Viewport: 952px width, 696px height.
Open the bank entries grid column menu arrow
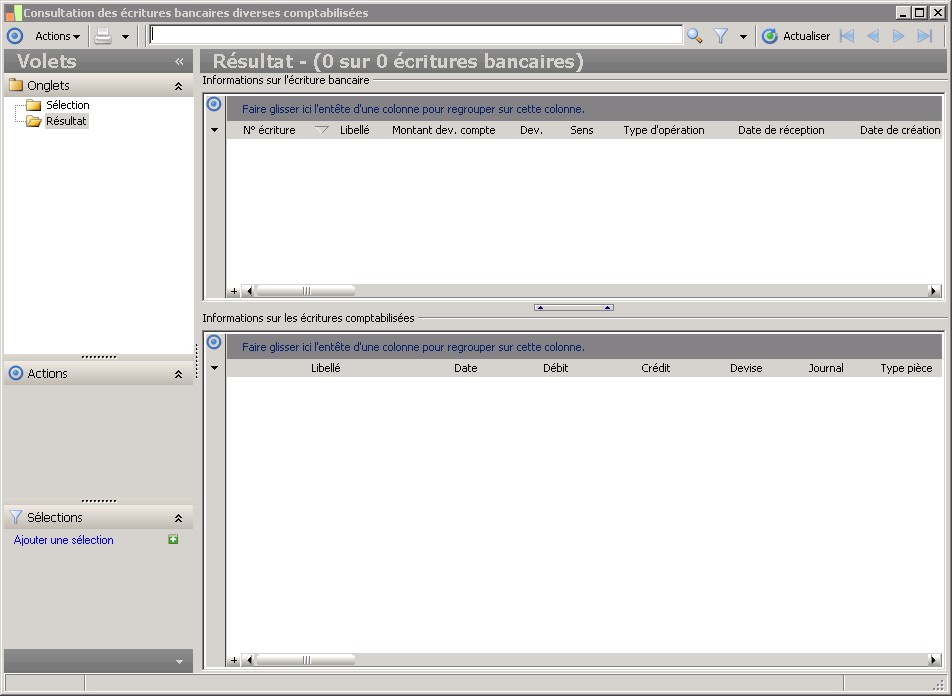[214, 130]
